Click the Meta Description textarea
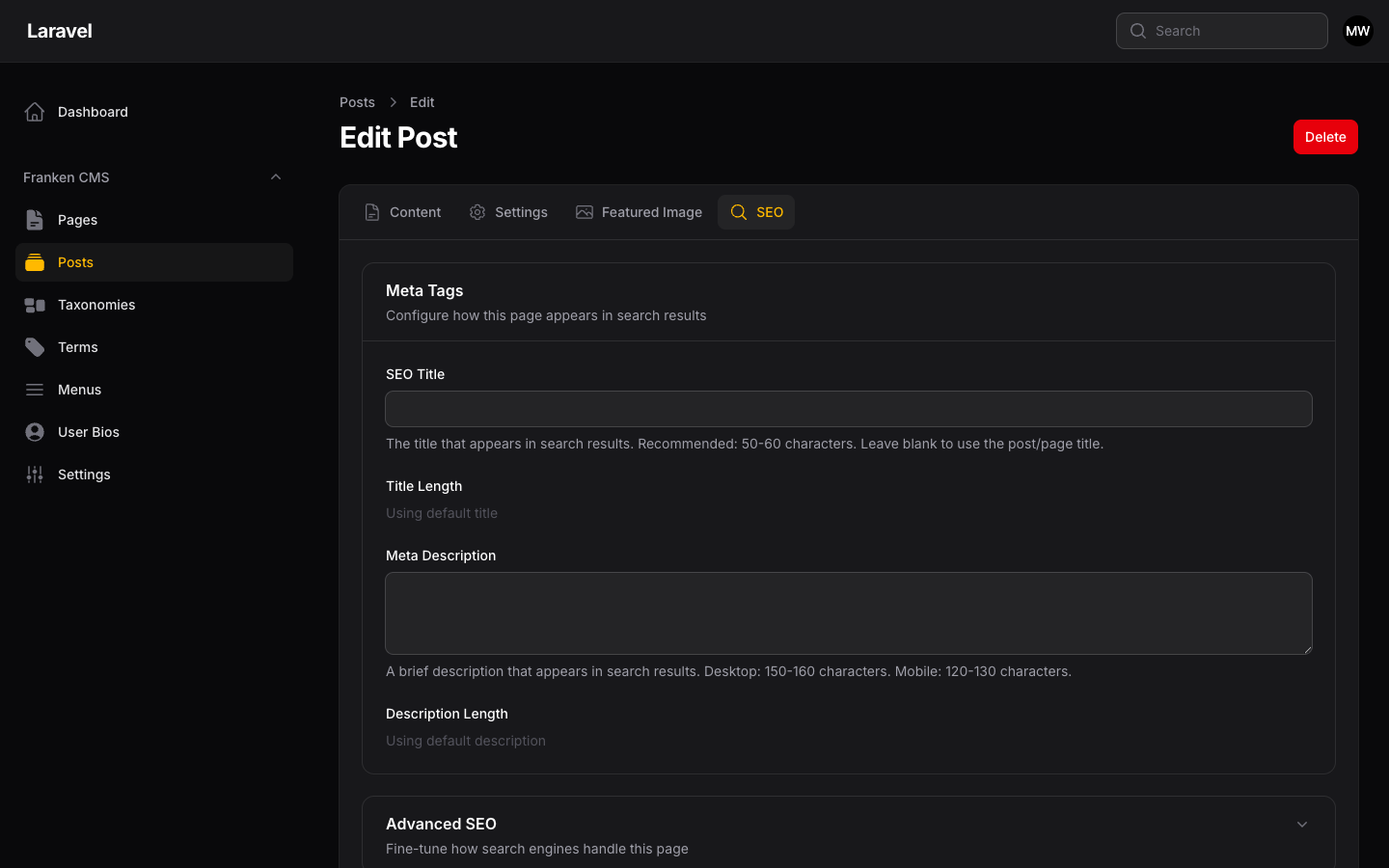This screenshot has width=1389, height=868. click(x=849, y=613)
